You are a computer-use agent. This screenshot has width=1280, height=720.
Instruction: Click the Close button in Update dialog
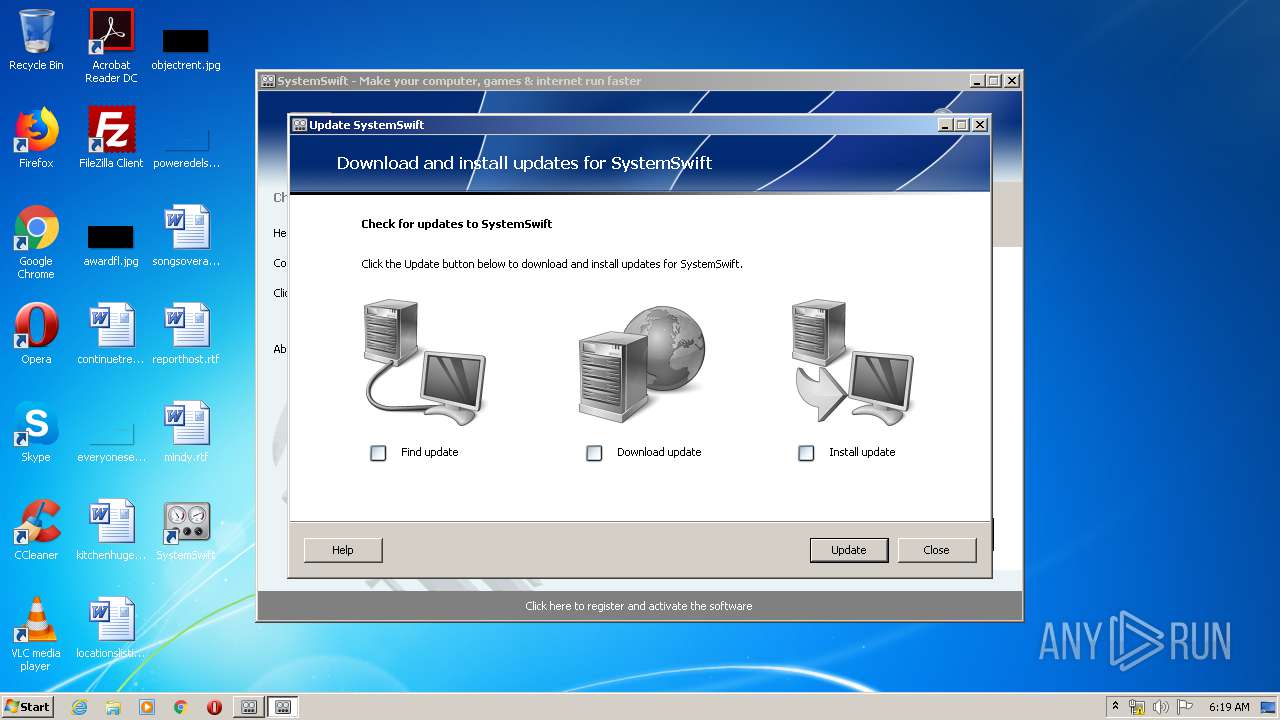pyautogui.click(x=937, y=550)
